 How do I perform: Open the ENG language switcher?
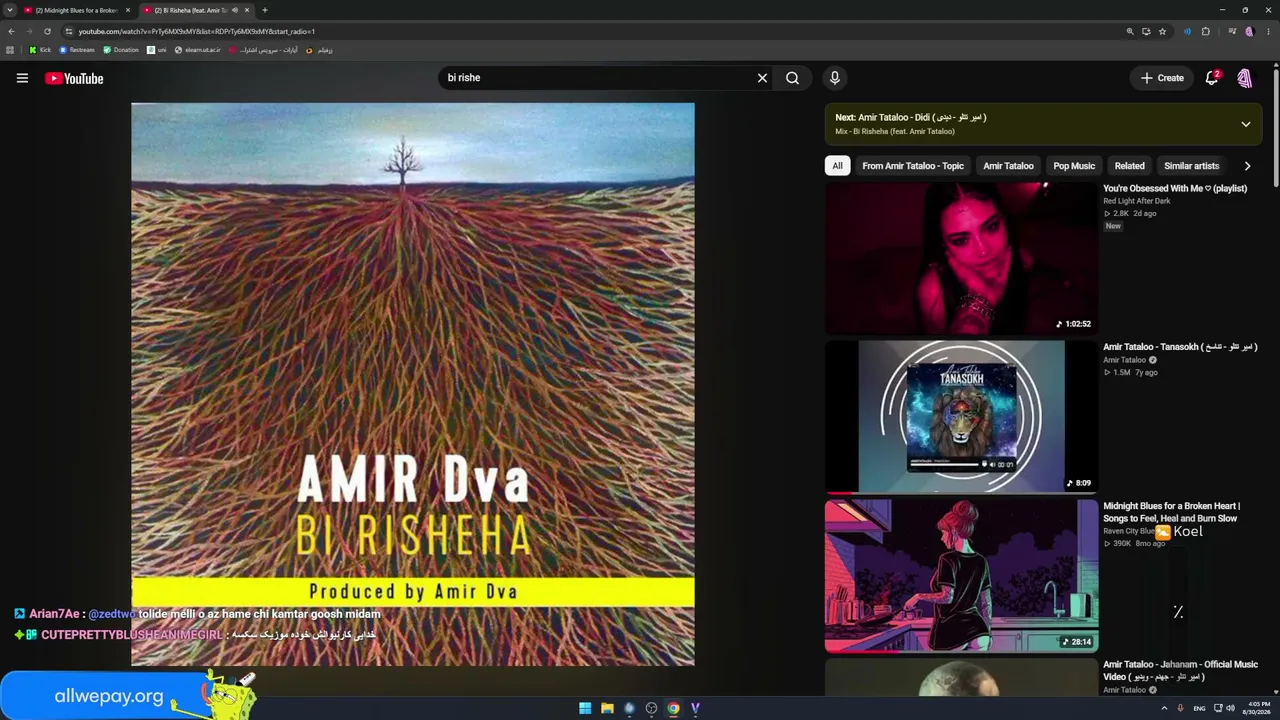pyautogui.click(x=1199, y=708)
